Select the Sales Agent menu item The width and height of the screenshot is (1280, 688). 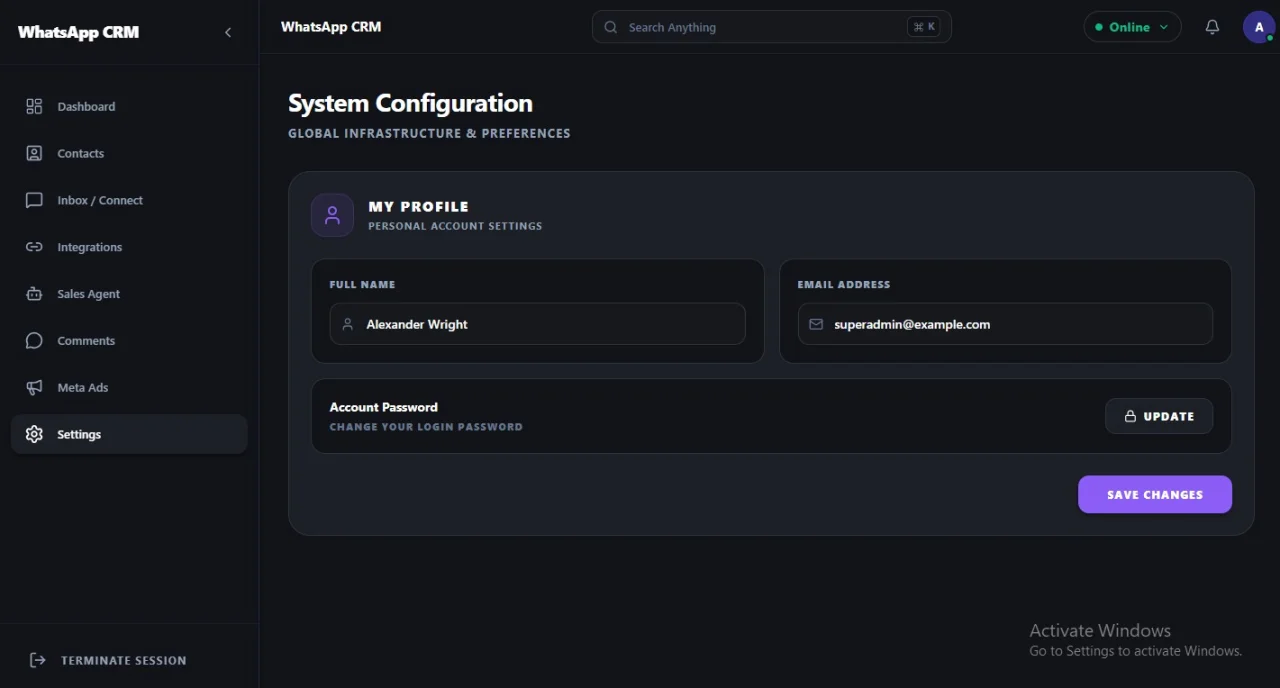click(x=129, y=294)
